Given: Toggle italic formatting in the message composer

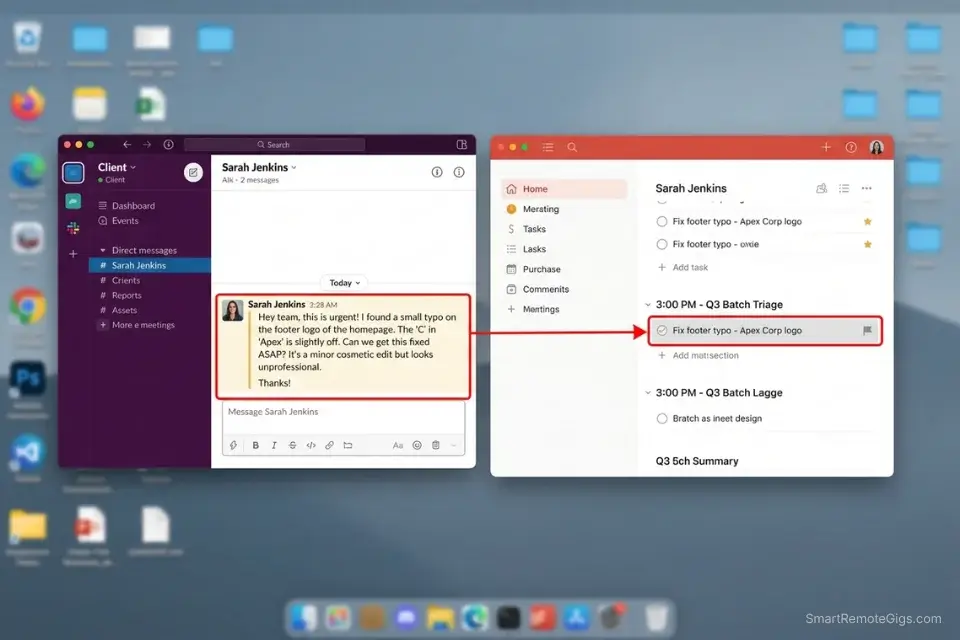Looking at the screenshot, I should (274, 445).
